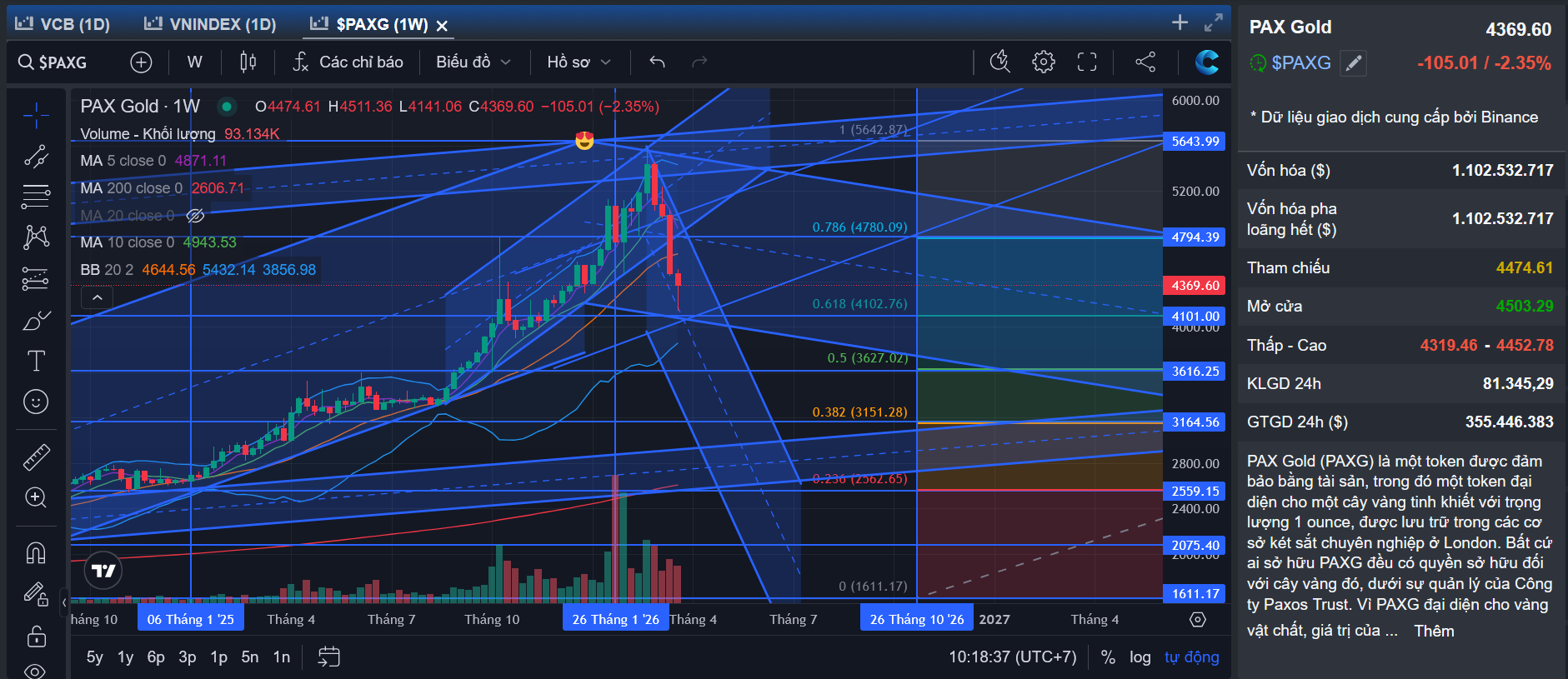This screenshot has height=679, width=1568.
Task: Click the PAX Gold · 1W legend title
Action: (140, 107)
